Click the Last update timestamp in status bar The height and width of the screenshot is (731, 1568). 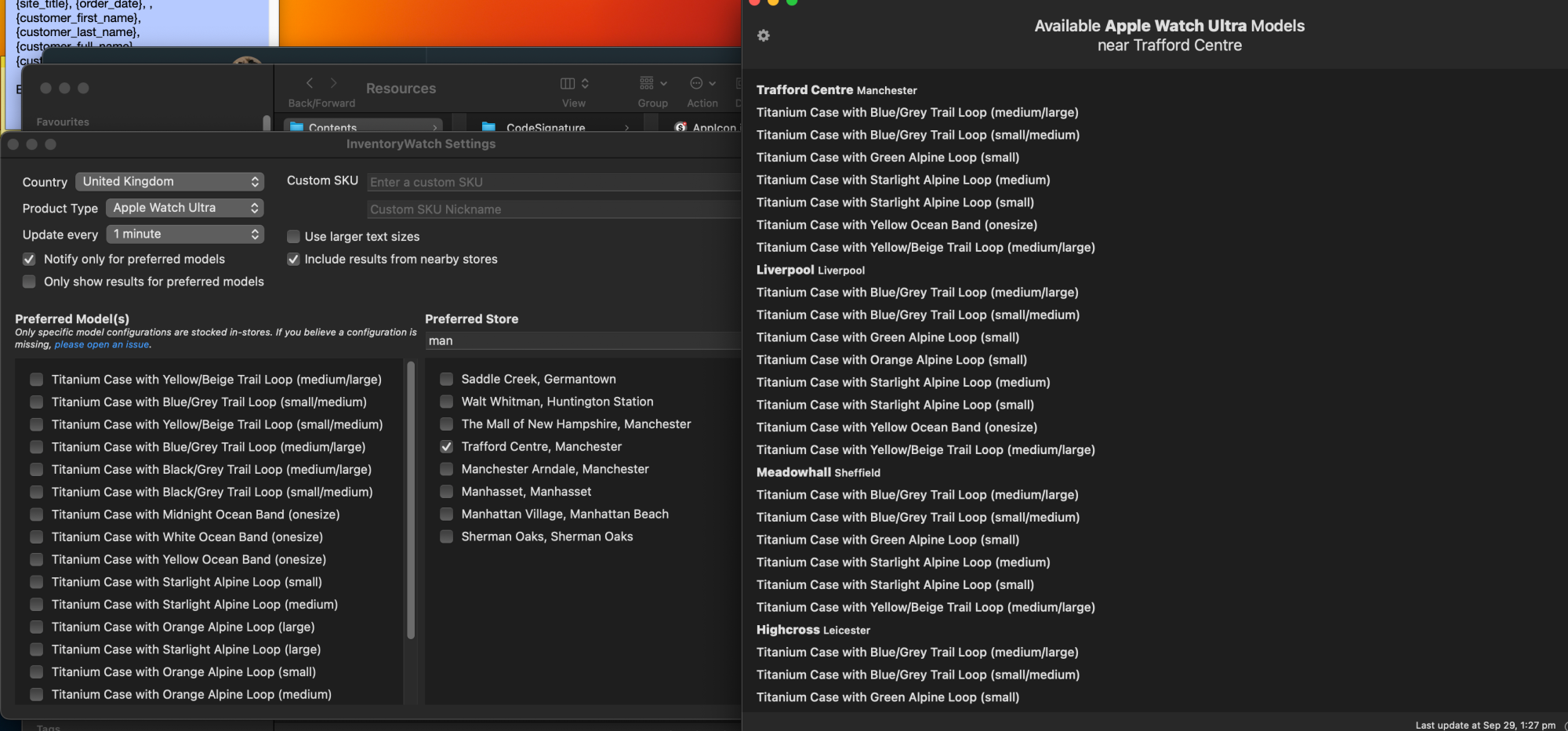click(x=1486, y=726)
